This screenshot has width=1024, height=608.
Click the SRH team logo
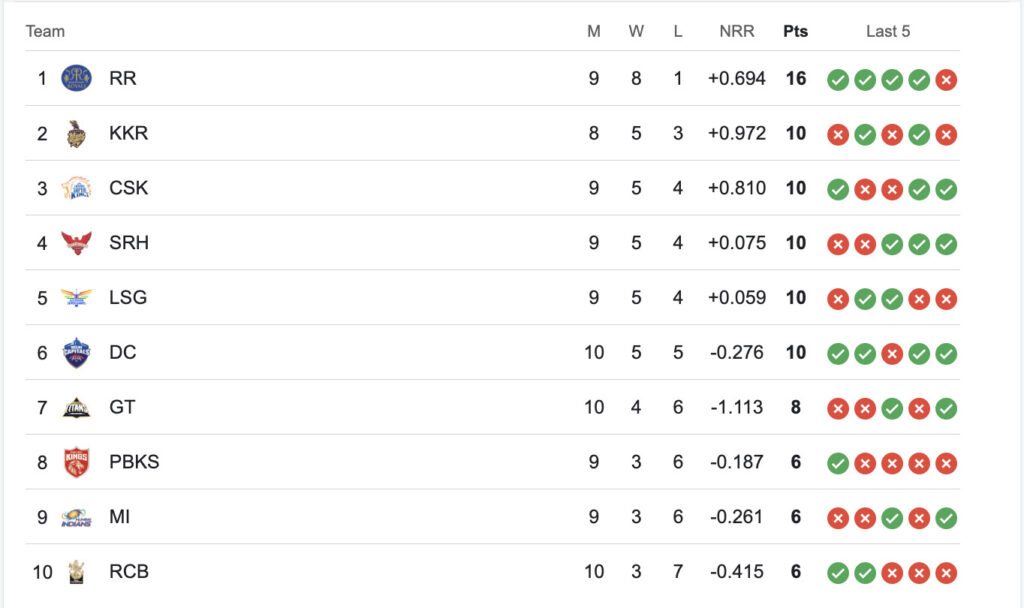pyautogui.click(x=76, y=243)
